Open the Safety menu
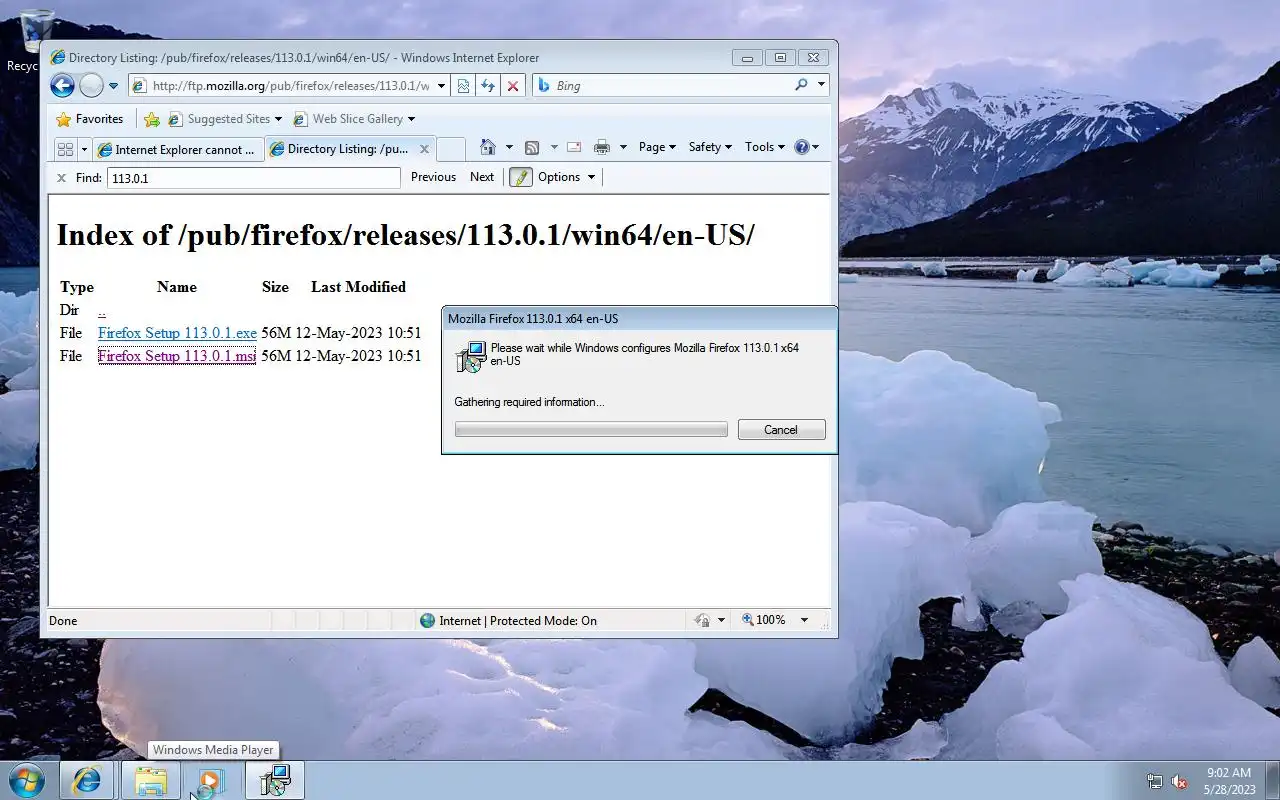1280x800 pixels. [710, 147]
